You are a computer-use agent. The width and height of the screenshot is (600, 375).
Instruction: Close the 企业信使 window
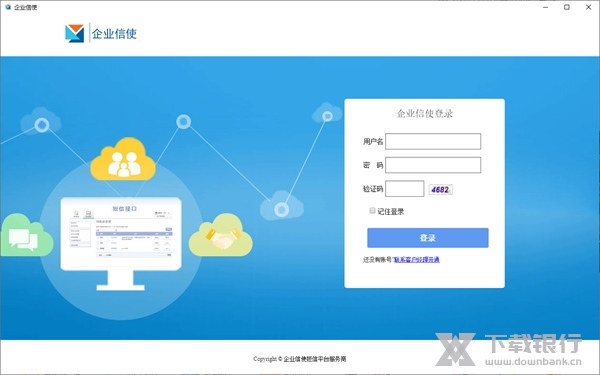tap(589, 7)
